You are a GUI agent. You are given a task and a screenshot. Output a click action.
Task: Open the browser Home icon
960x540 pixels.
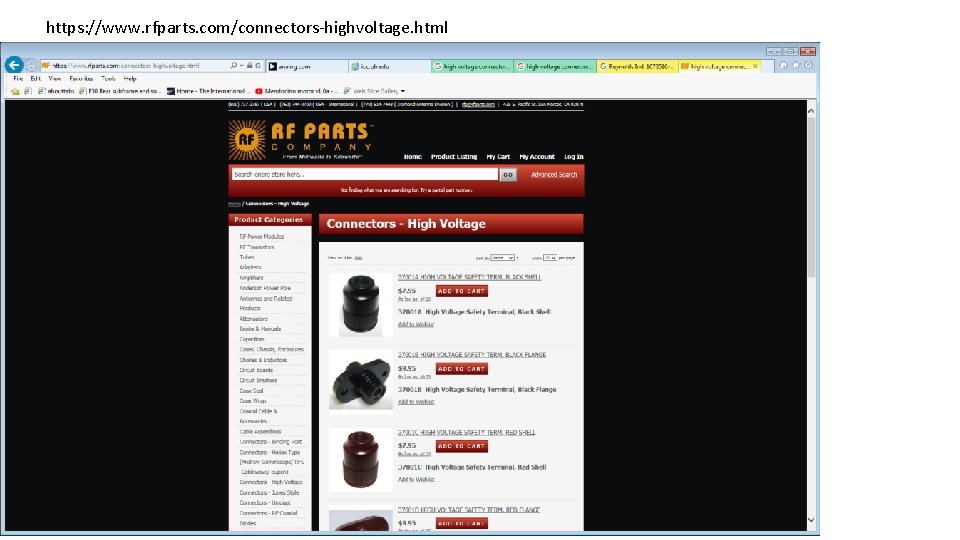783,65
